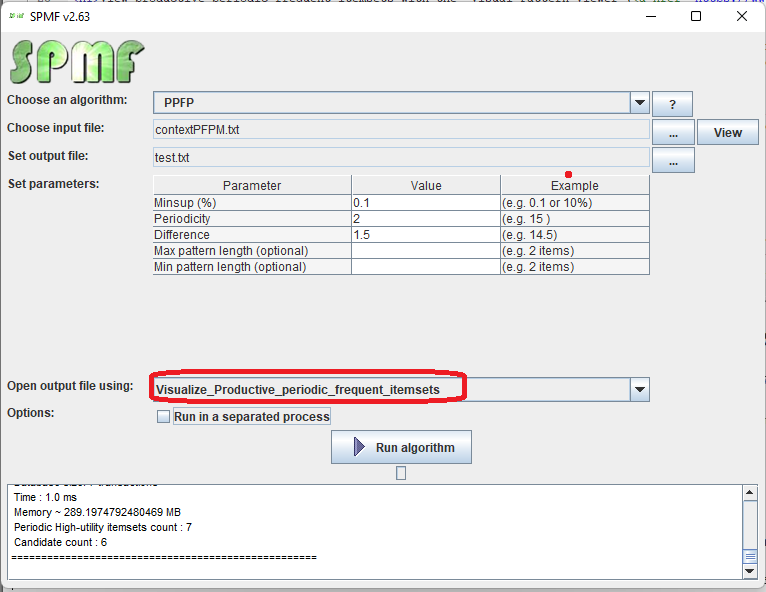Click the SPMF window title bar icon

click(x=17, y=16)
